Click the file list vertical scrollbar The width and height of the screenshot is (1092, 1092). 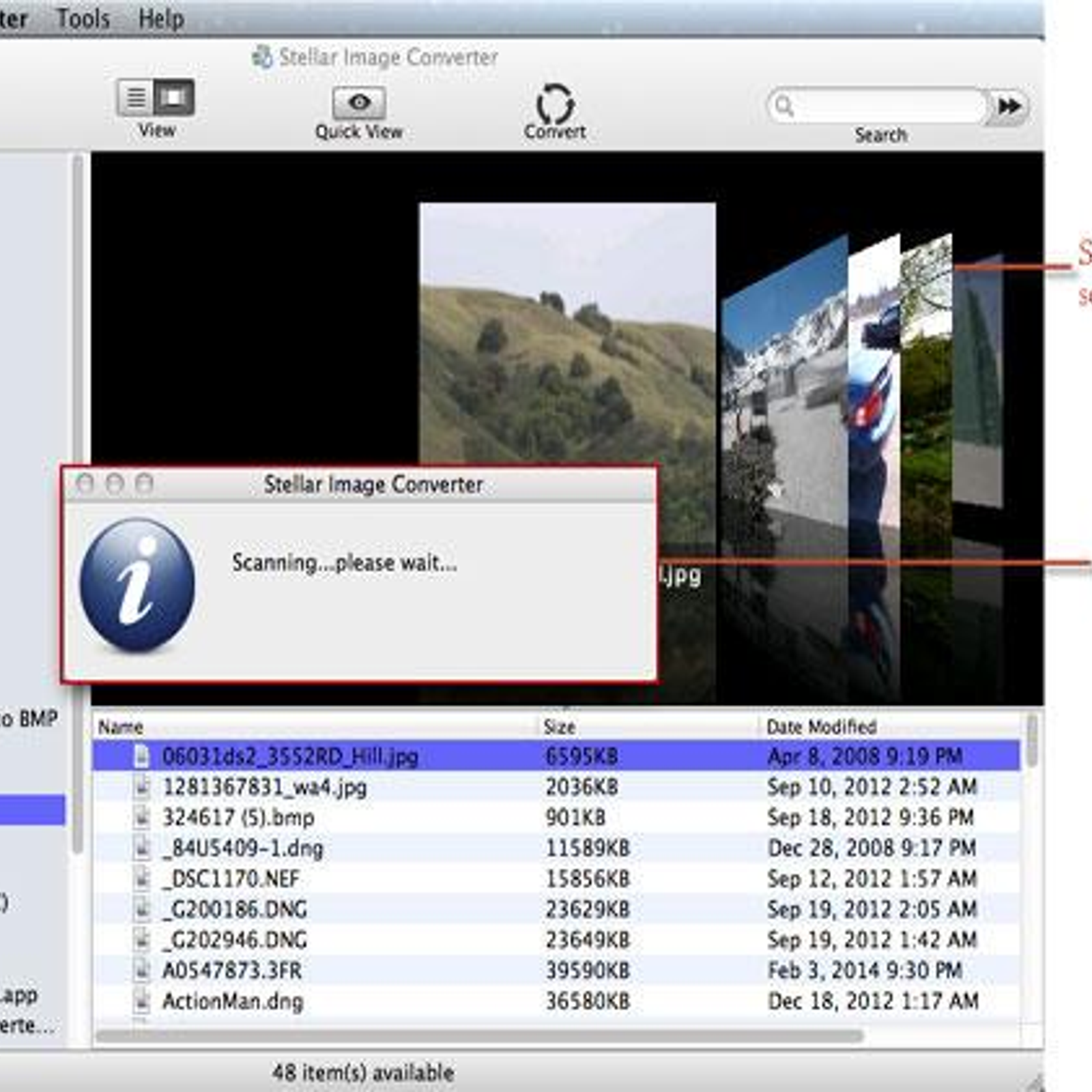tap(1031, 741)
